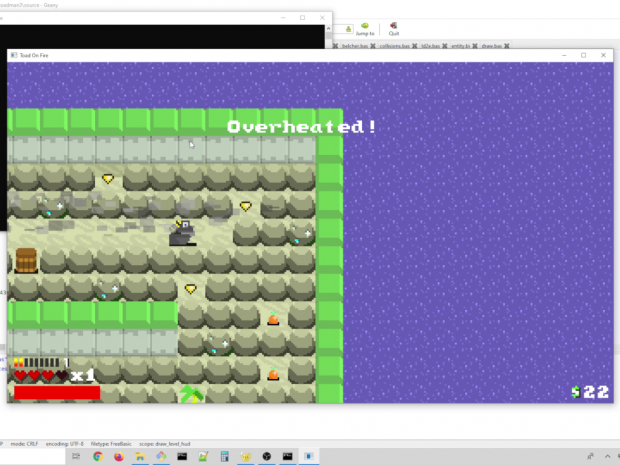Click the gem below the toad
620x465 pixels.
point(191,289)
